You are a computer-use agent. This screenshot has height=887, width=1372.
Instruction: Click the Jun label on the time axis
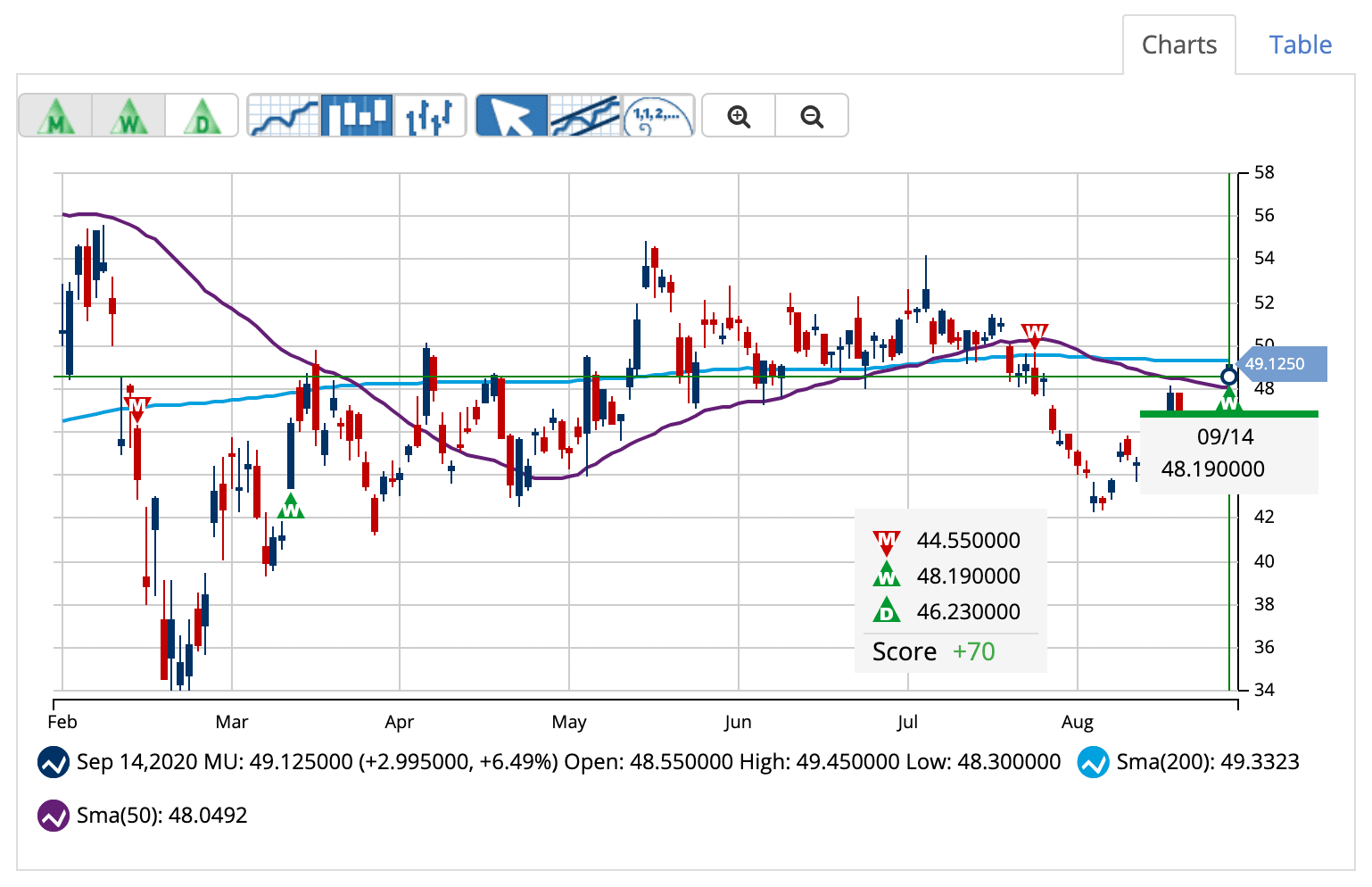738,722
